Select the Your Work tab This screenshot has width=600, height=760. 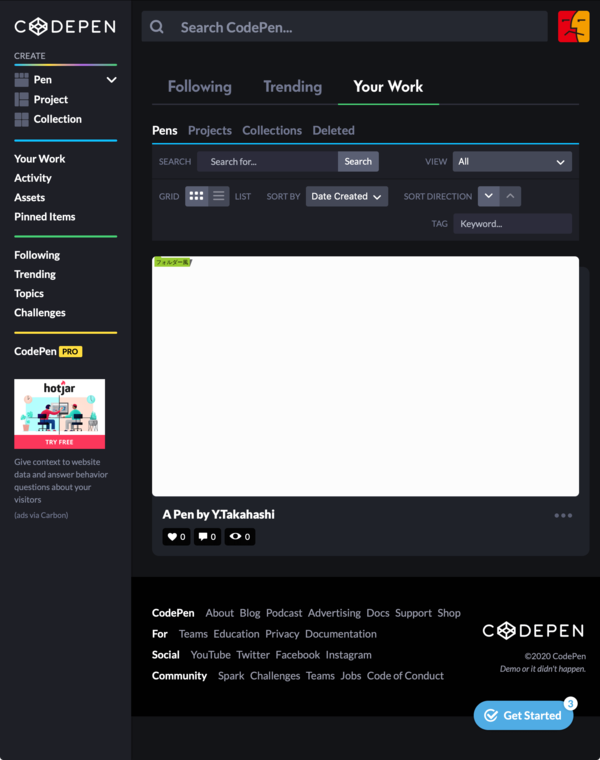click(x=388, y=87)
